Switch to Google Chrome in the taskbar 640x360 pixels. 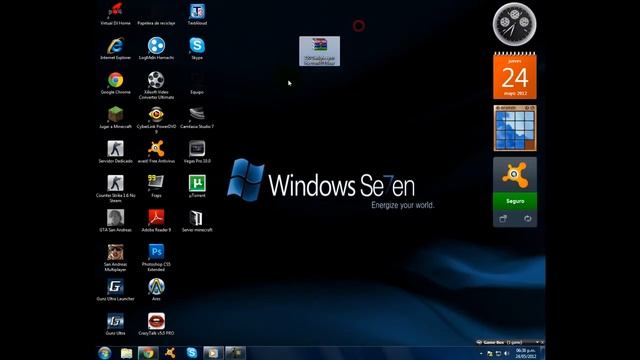148,353
